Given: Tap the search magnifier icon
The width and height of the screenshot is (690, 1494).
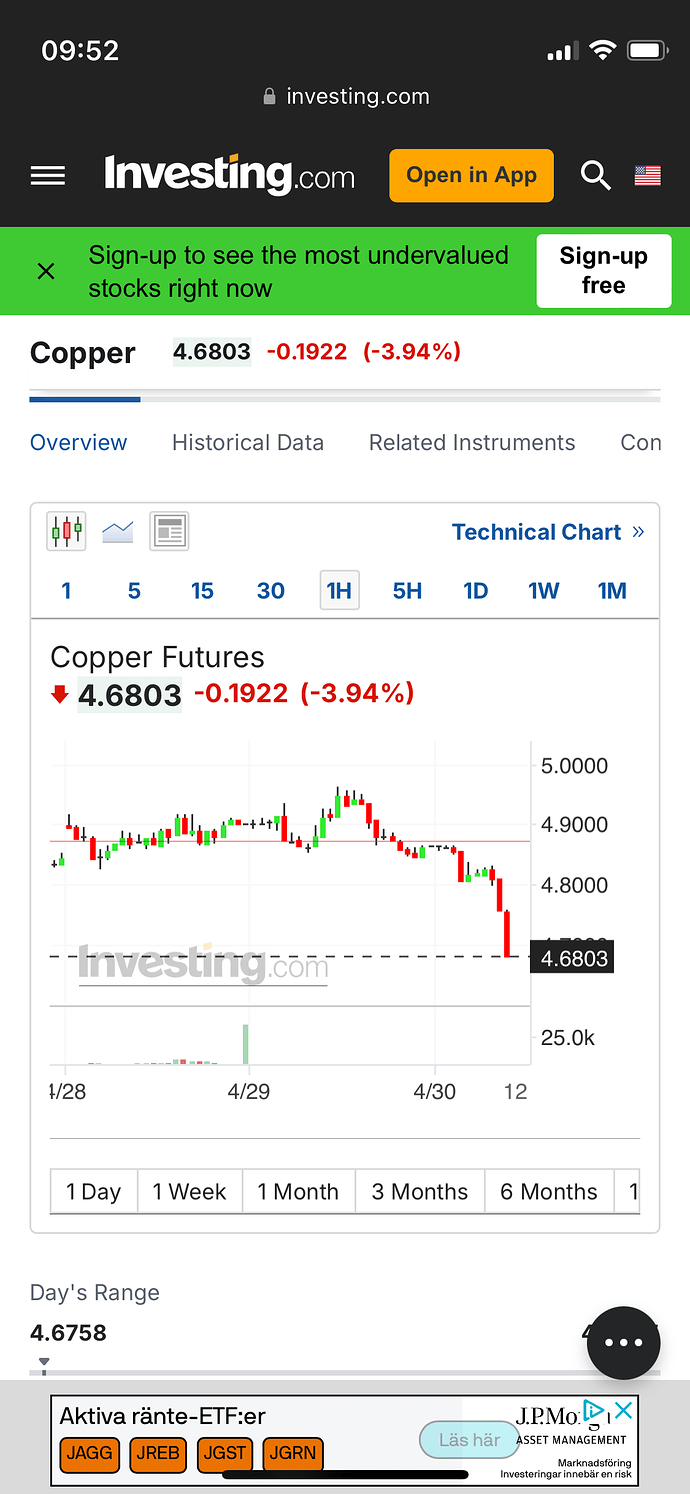Looking at the screenshot, I should (596, 176).
